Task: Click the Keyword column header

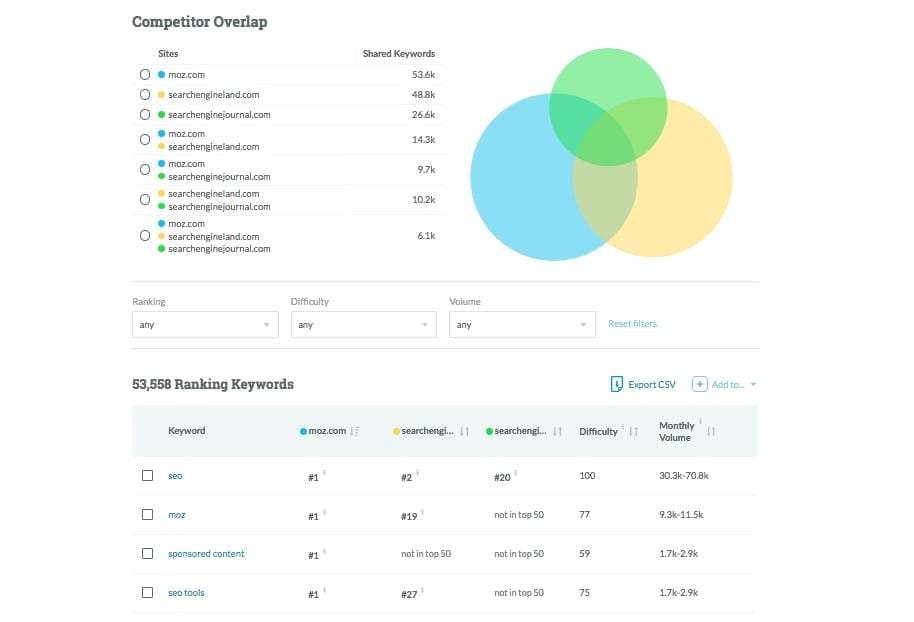Action: [186, 431]
